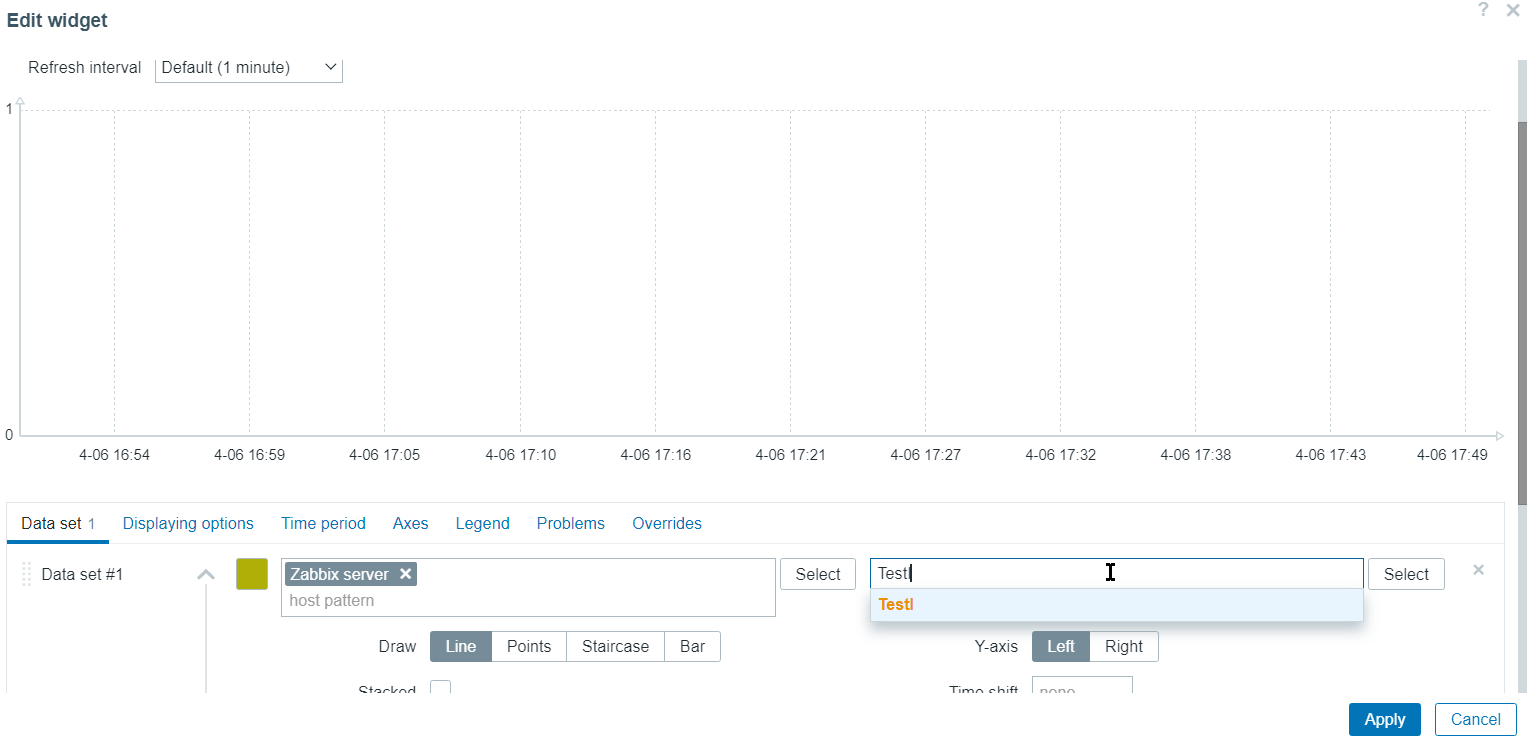Set Y-axis to Right
This screenshot has width=1527, height=745.
(x=1123, y=646)
